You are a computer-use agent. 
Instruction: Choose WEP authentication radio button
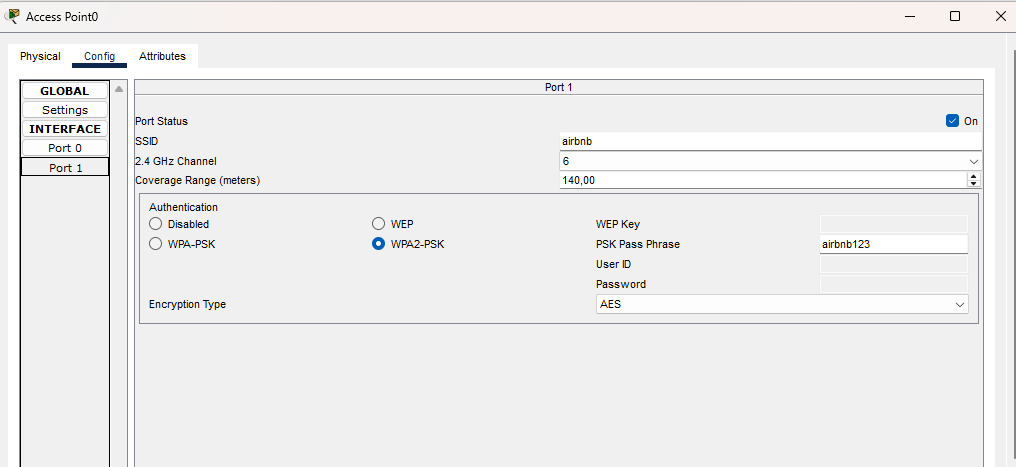pos(379,224)
